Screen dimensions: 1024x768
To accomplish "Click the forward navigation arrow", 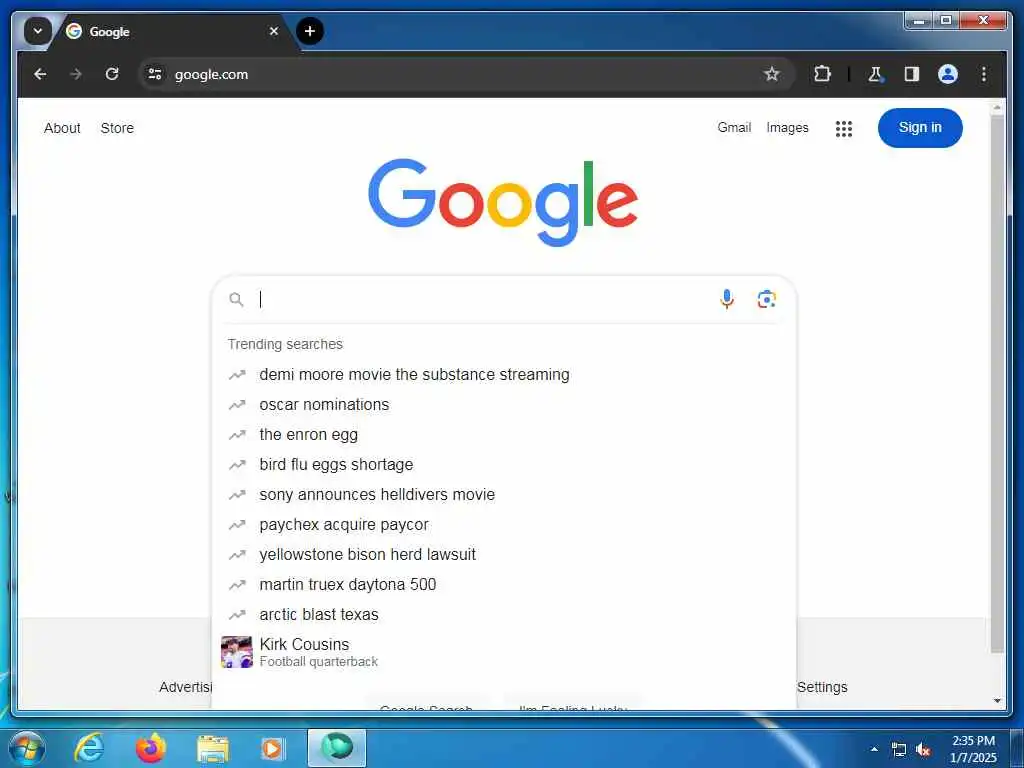I will tap(76, 74).
